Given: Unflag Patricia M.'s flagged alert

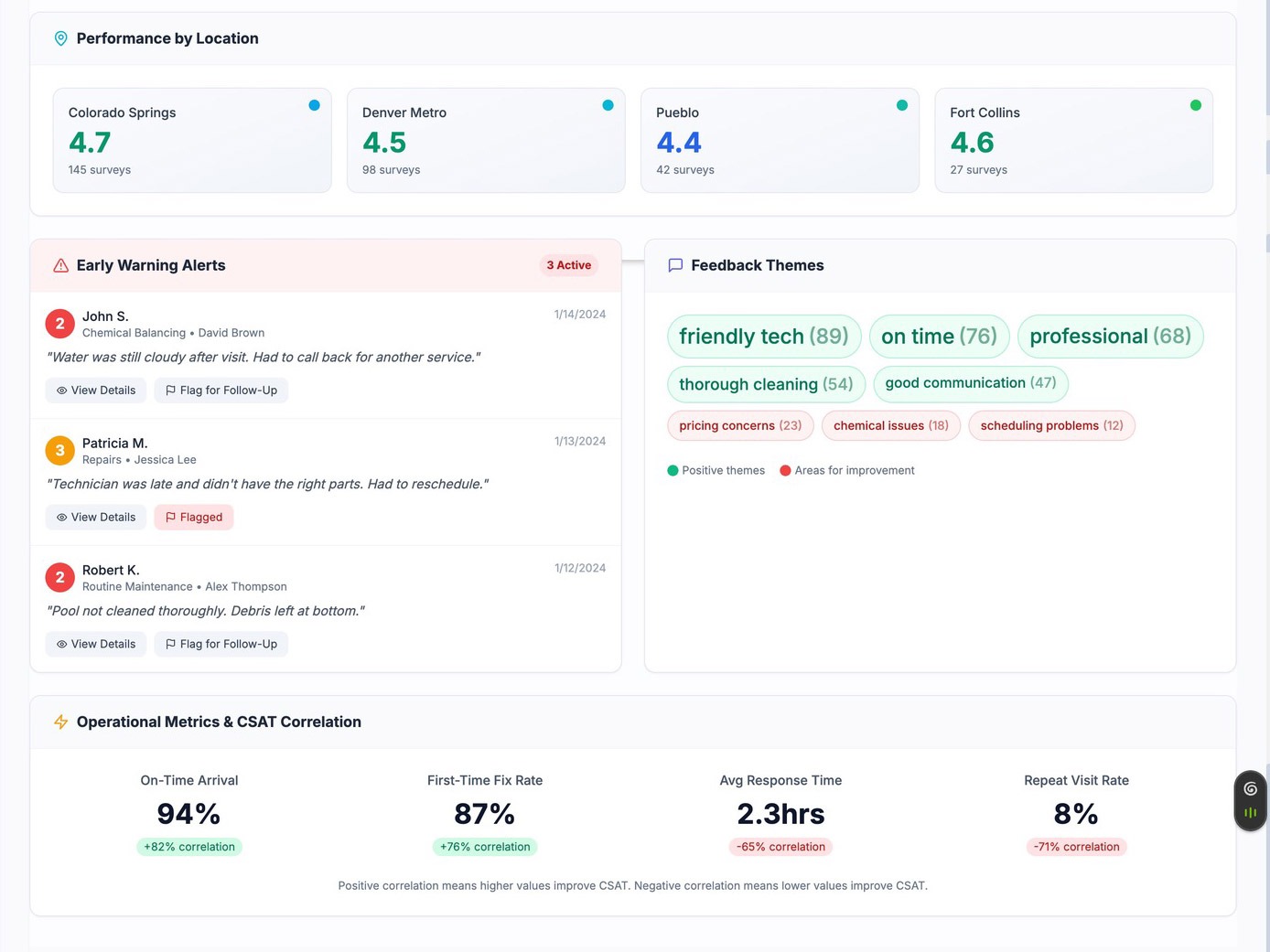Looking at the screenshot, I should click(x=194, y=518).
